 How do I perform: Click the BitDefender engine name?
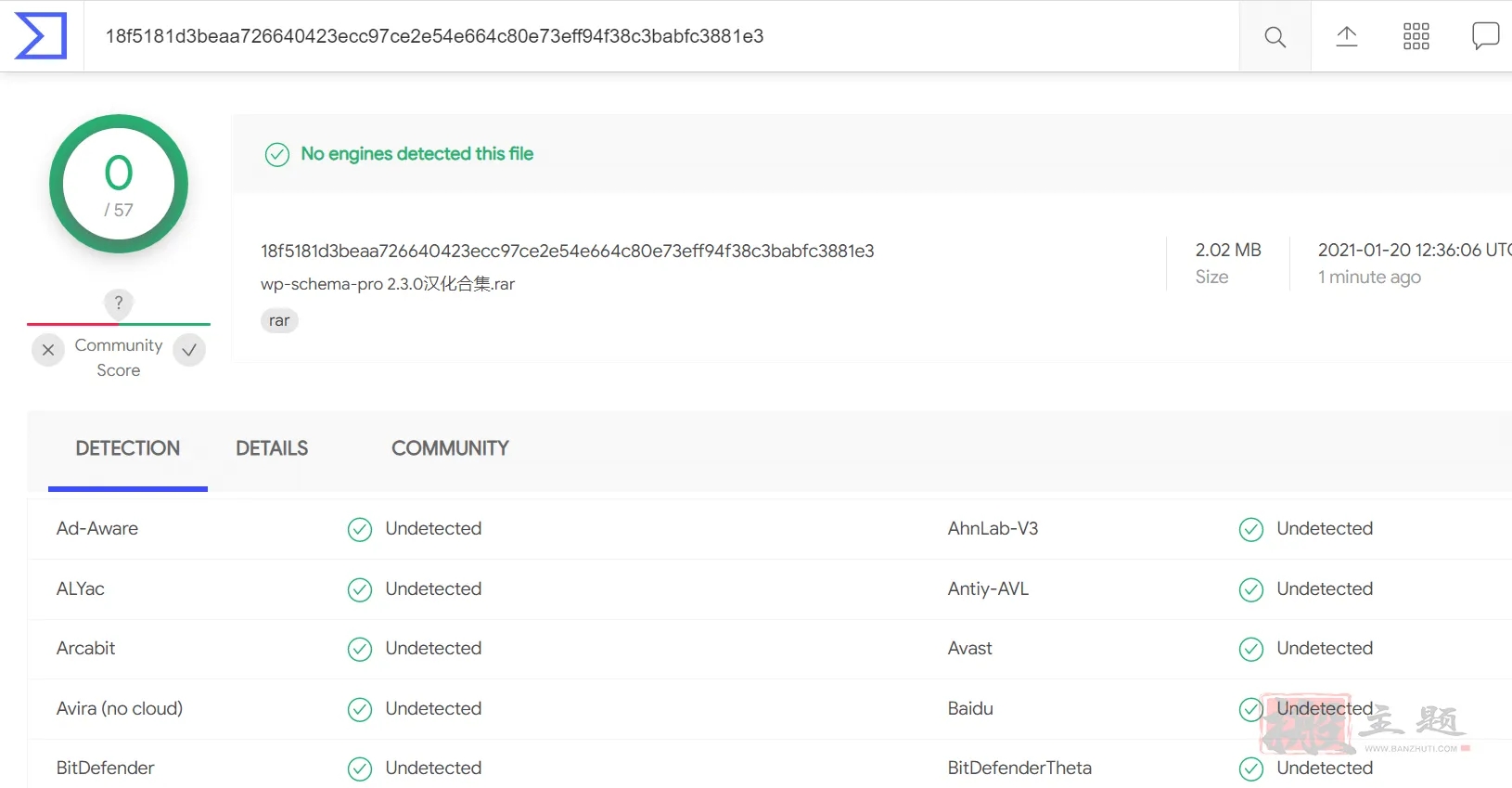106,768
